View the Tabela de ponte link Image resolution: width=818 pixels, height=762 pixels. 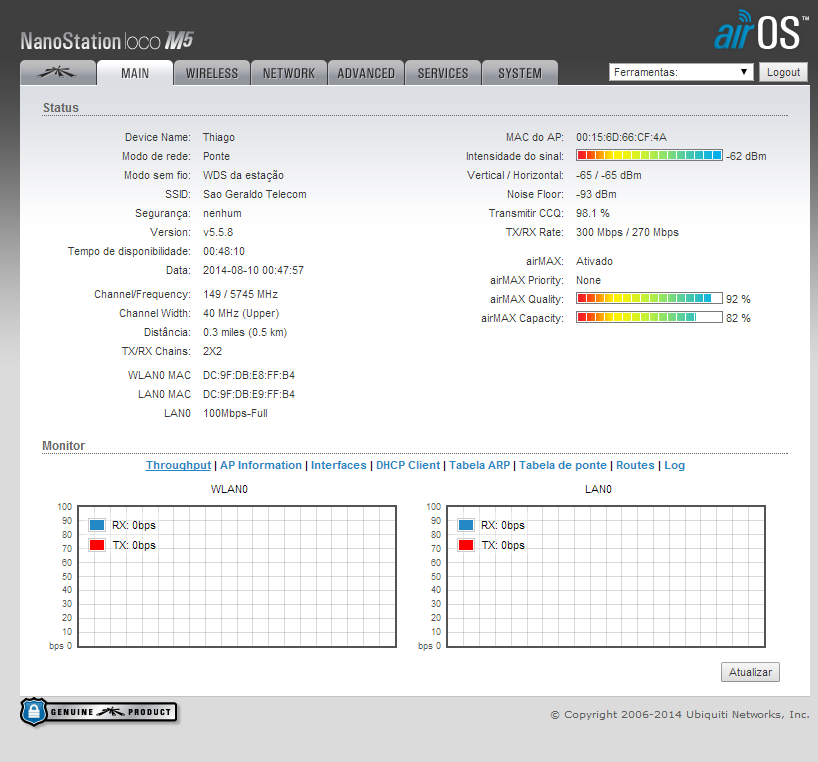click(x=563, y=465)
